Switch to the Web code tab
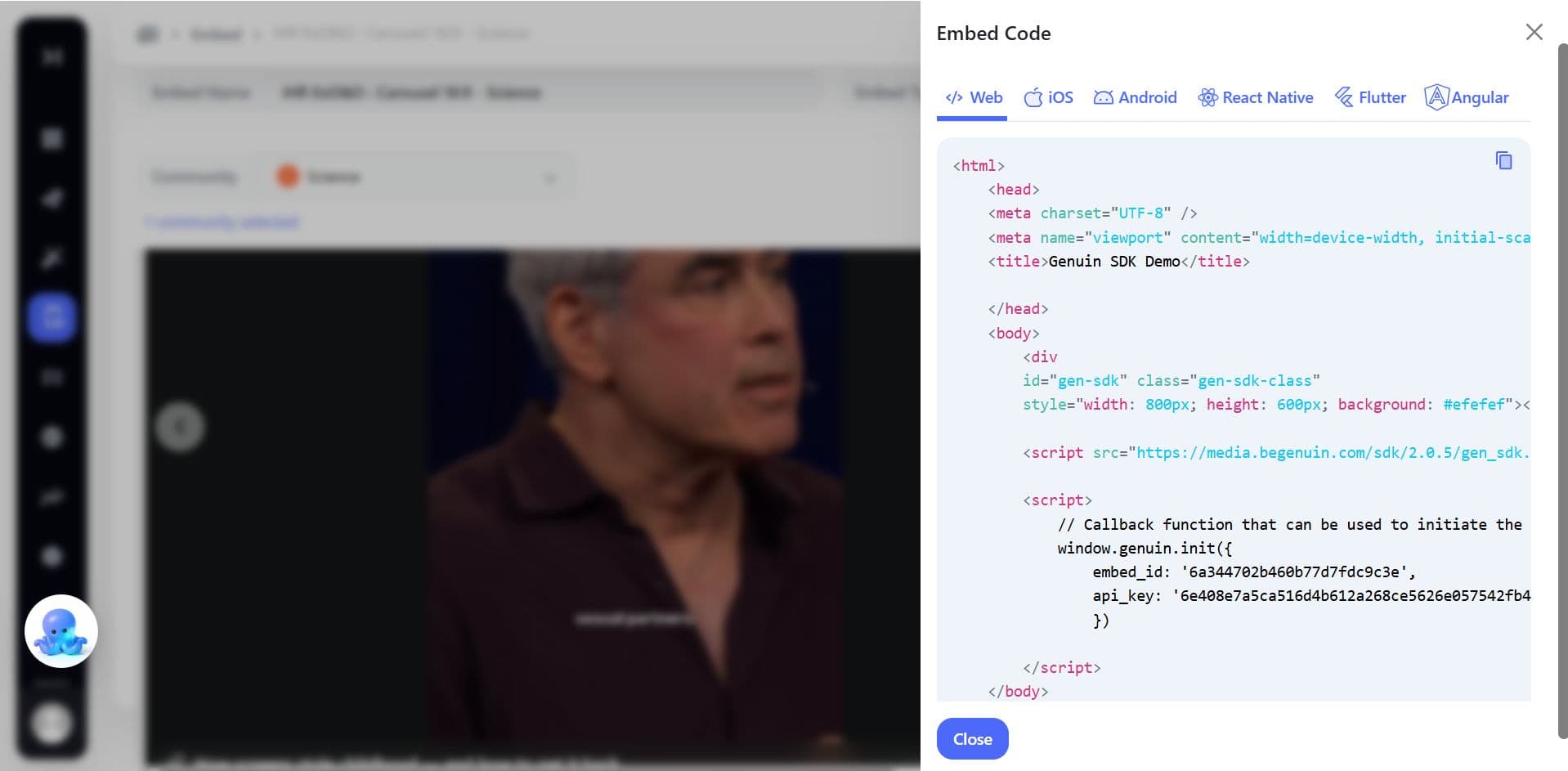The height and width of the screenshot is (771, 1568). [973, 97]
